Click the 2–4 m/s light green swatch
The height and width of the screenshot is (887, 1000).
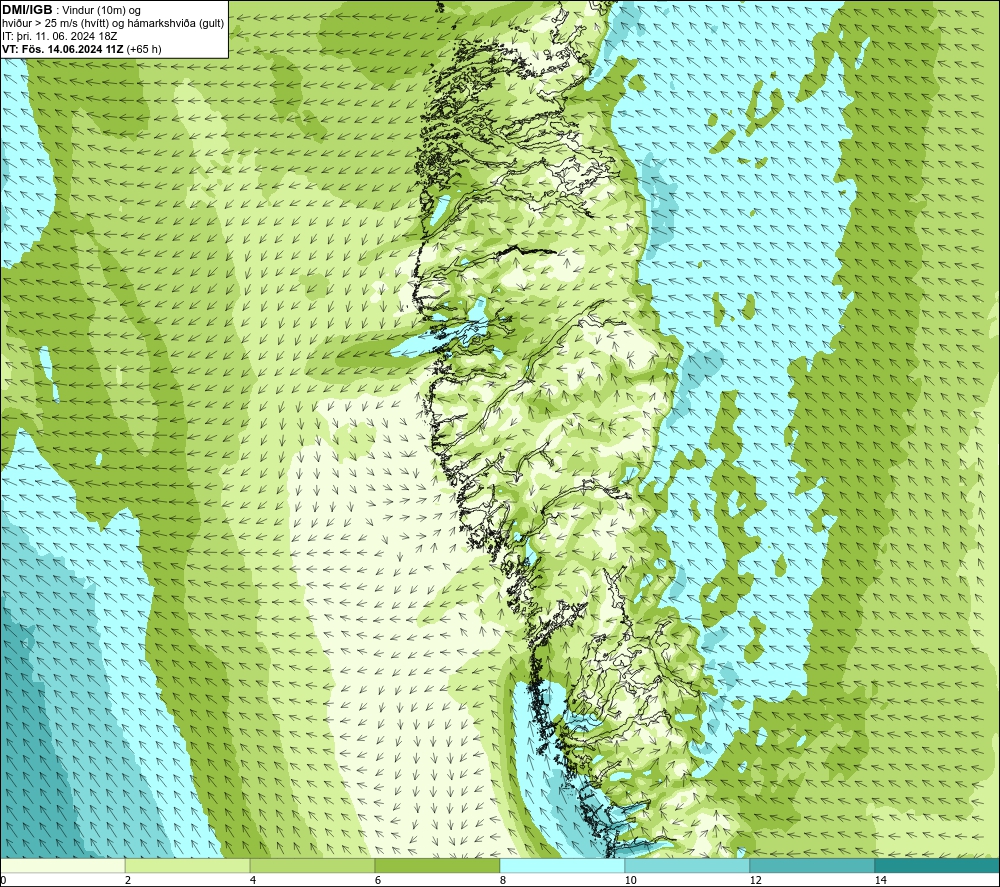(x=187, y=865)
